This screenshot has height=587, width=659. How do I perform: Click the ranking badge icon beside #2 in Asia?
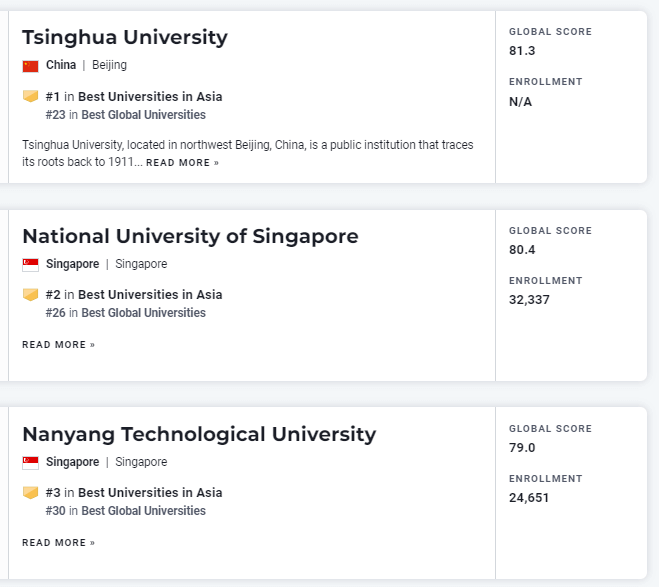(x=30, y=295)
